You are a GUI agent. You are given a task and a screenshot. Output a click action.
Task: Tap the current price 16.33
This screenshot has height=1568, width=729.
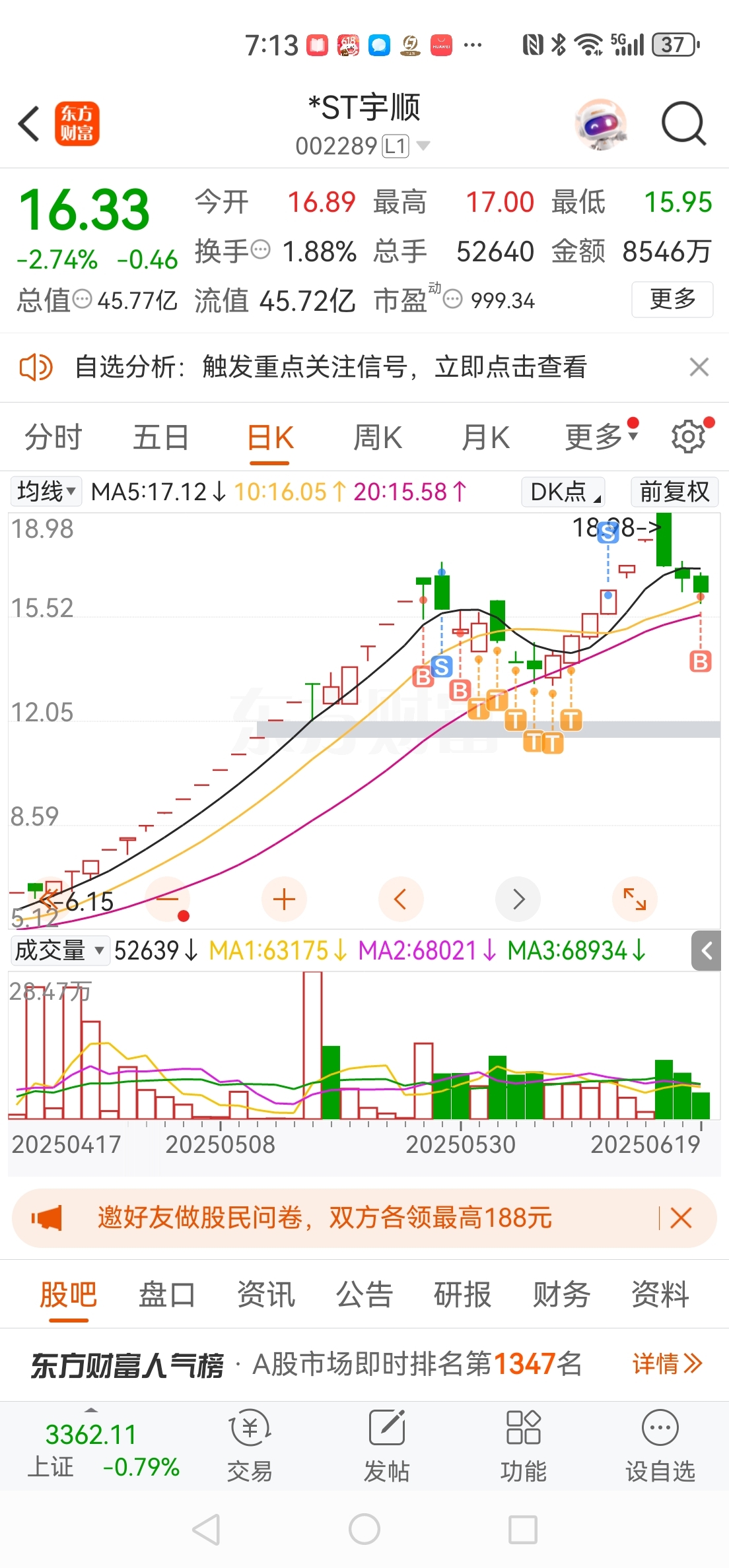(x=85, y=211)
